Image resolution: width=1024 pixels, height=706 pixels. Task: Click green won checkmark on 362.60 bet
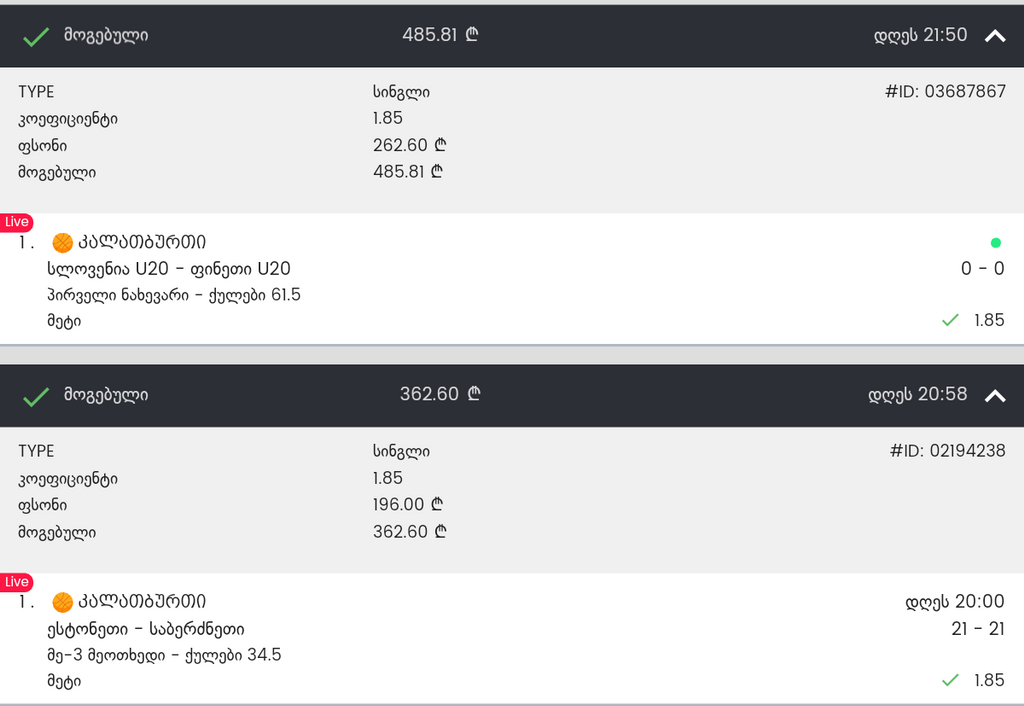[x=37, y=396]
